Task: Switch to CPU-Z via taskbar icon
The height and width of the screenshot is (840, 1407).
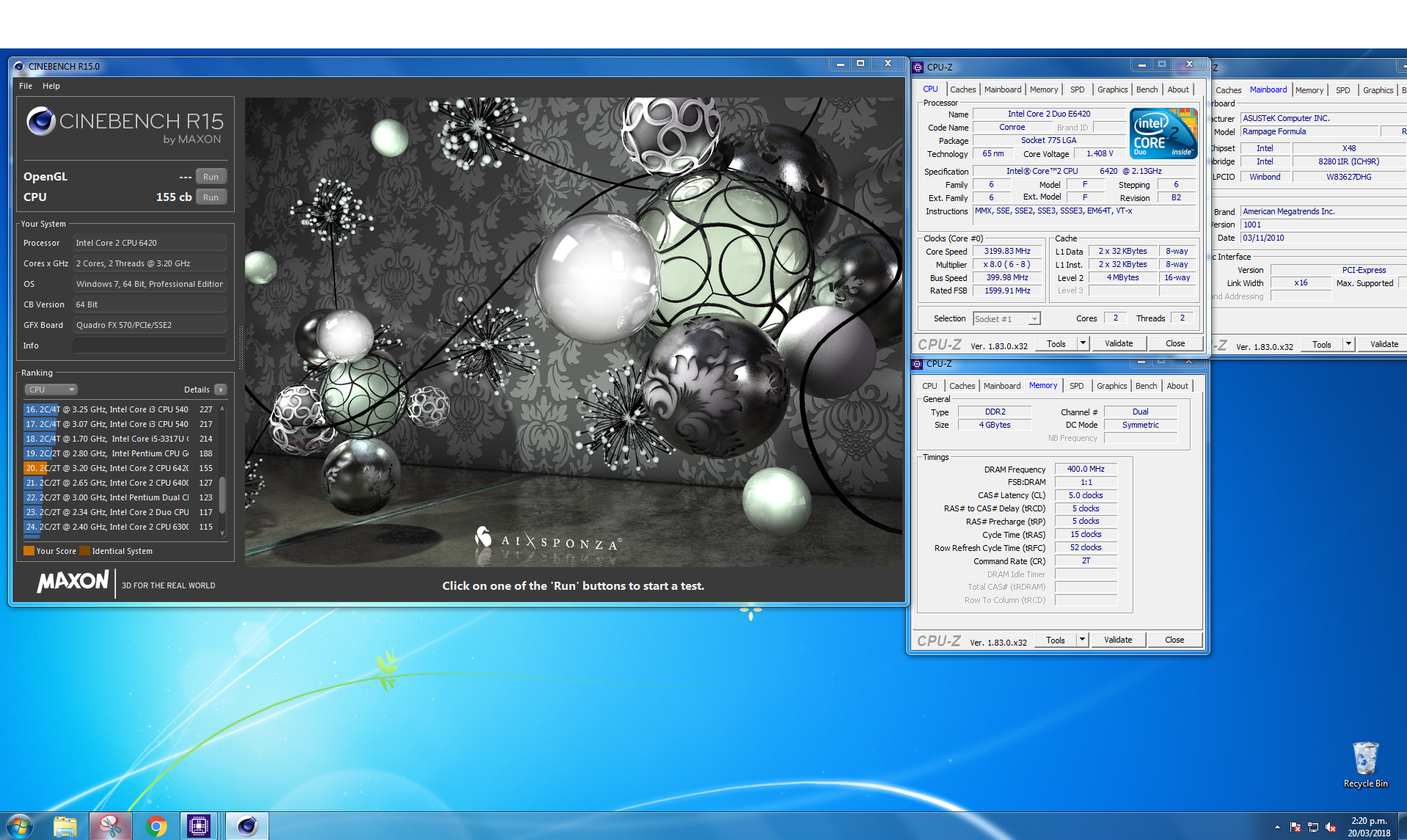Action: point(199,826)
